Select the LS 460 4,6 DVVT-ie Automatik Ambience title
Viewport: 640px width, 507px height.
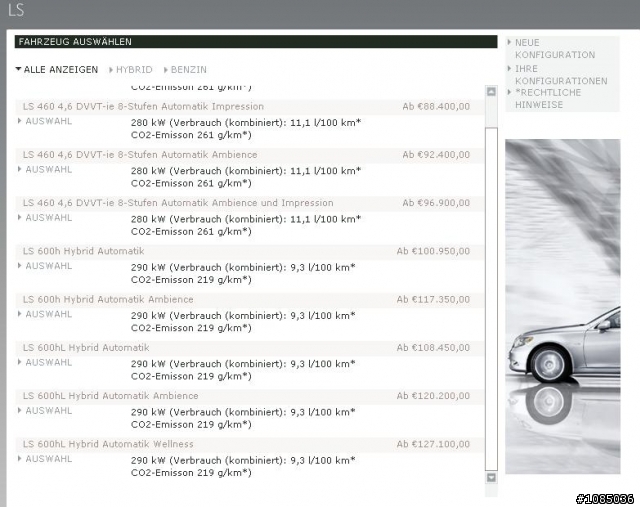140,155
